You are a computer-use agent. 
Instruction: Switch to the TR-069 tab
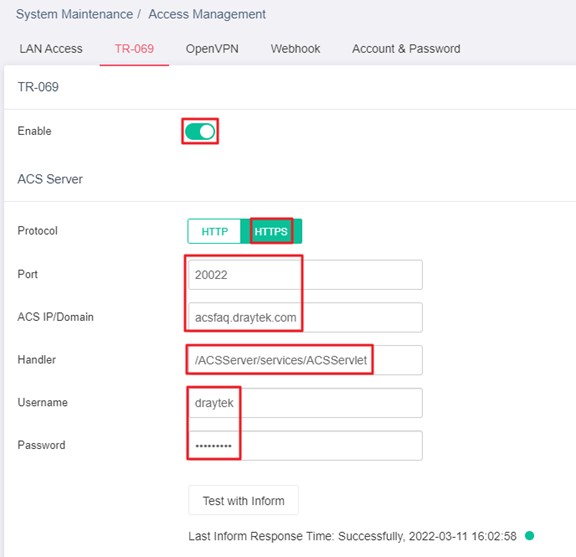134,49
